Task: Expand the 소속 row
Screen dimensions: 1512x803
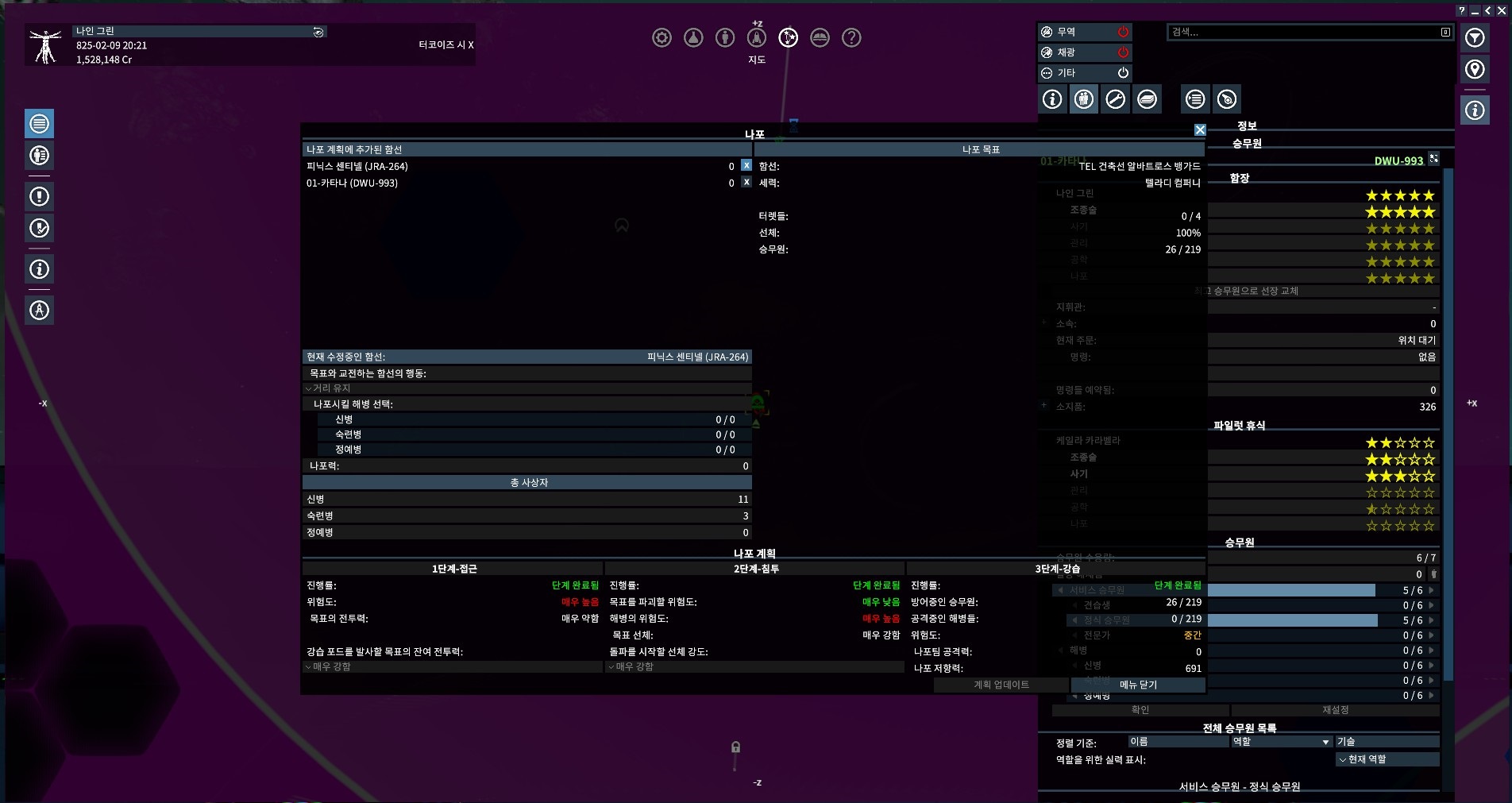Action: tap(1044, 323)
